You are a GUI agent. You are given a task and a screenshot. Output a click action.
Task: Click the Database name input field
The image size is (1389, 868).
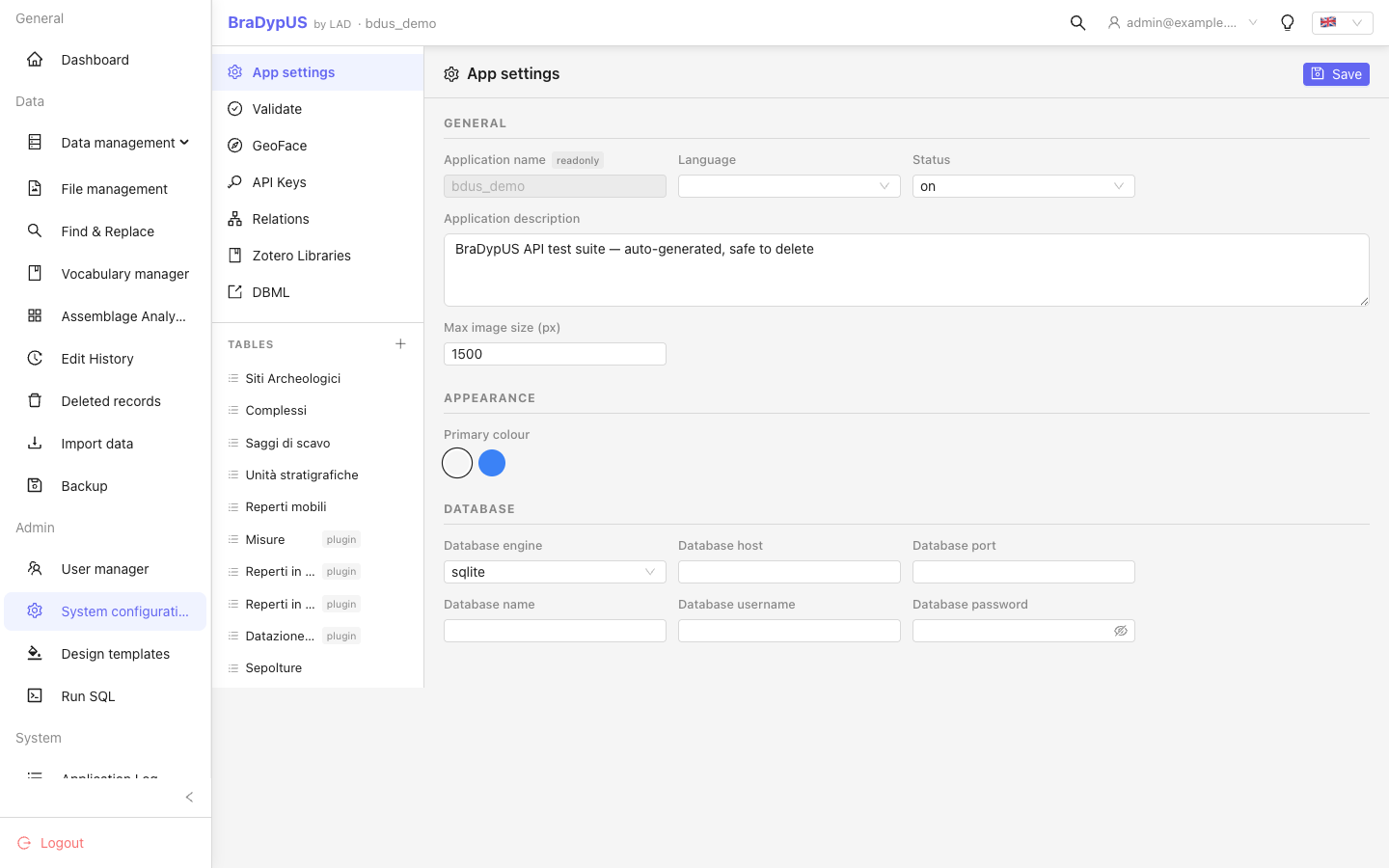(555, 631)
